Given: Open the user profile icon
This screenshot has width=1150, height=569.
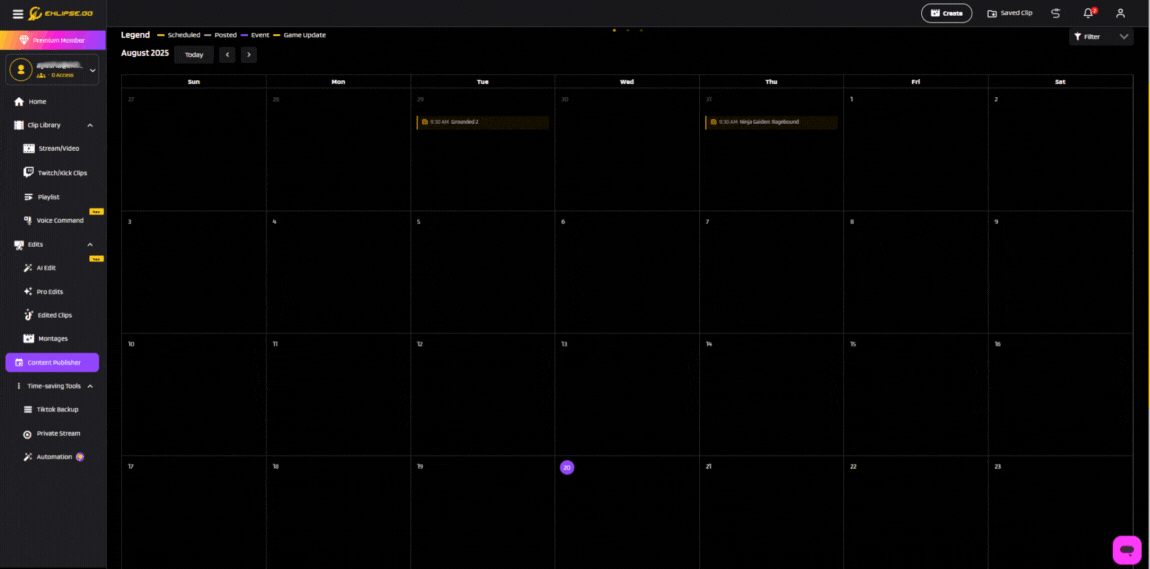Looking at the screenshot, I should click(x=1120, y=13).
